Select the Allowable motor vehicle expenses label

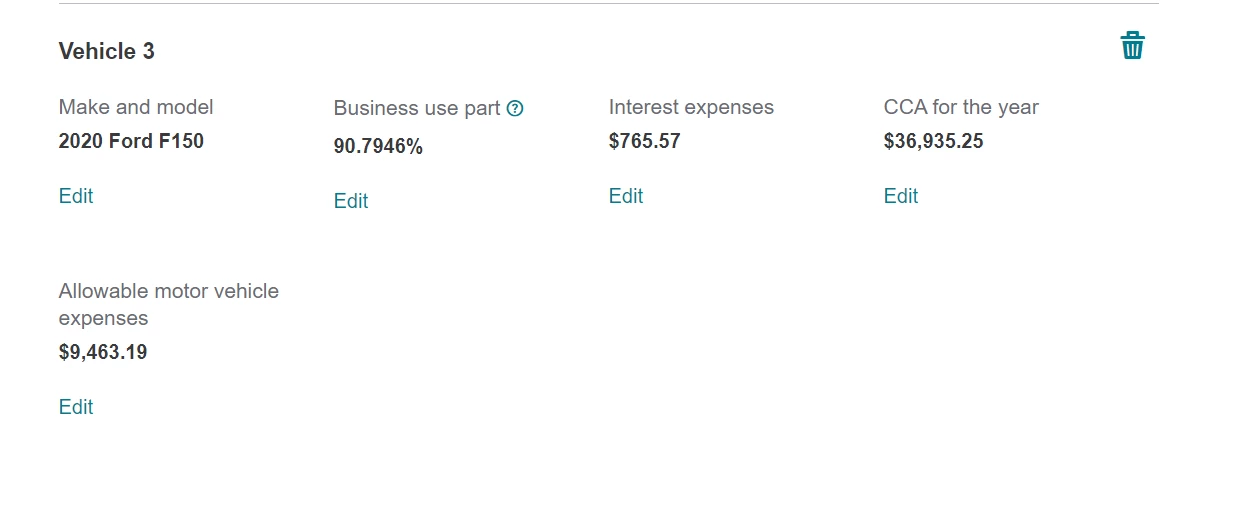pos(169,305)
